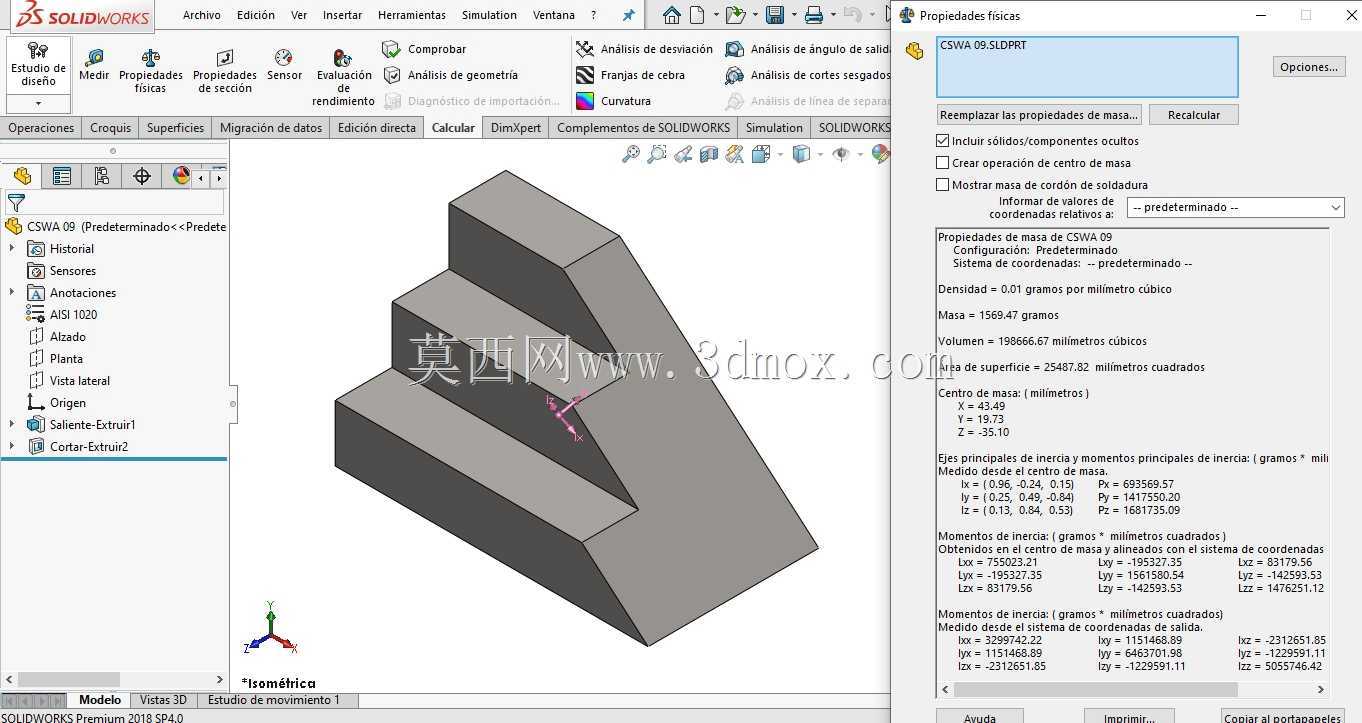Screen dimensions: 1362x723
Task: Click the results horizontal scrollbar in Propiedades físicas
Action: tap(1095, 689)
